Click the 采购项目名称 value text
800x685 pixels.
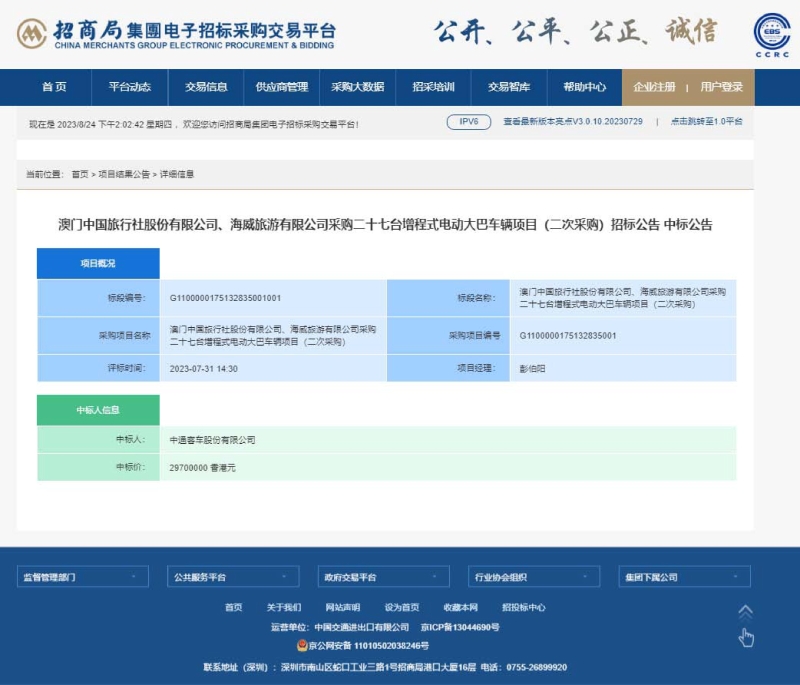(x=273, y=336)
